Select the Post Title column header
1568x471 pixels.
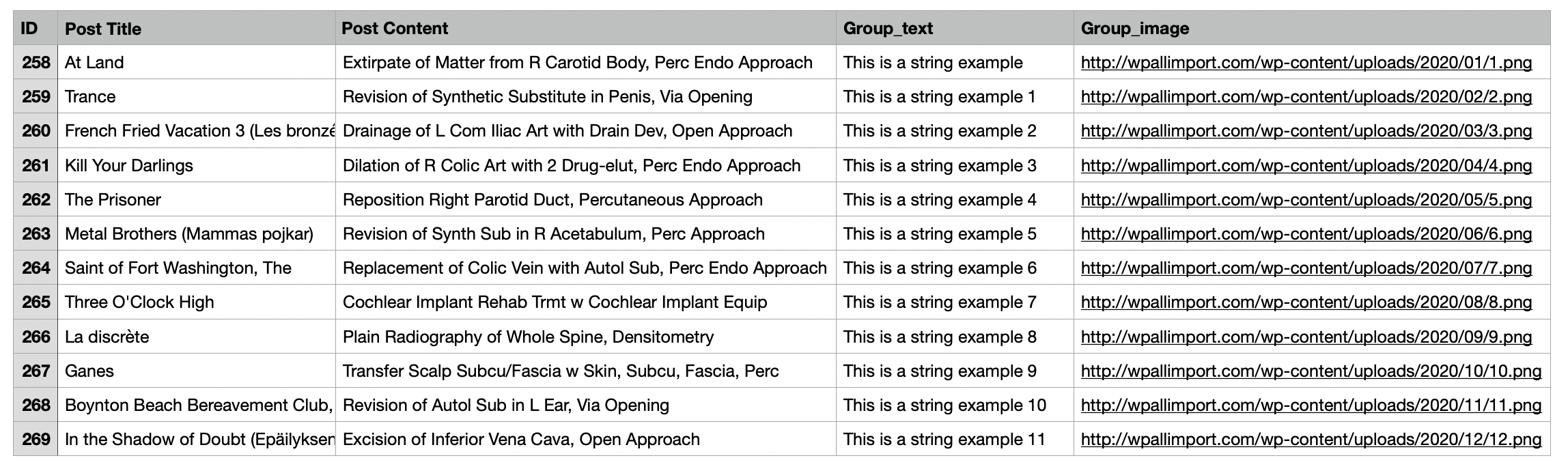click(x=103, y=29)
